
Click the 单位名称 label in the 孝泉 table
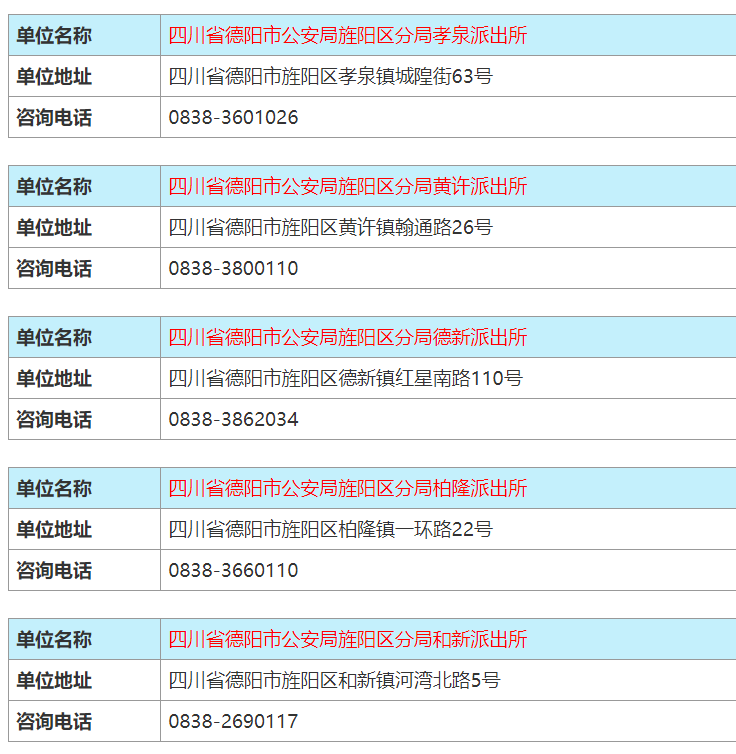click(54, 36)
